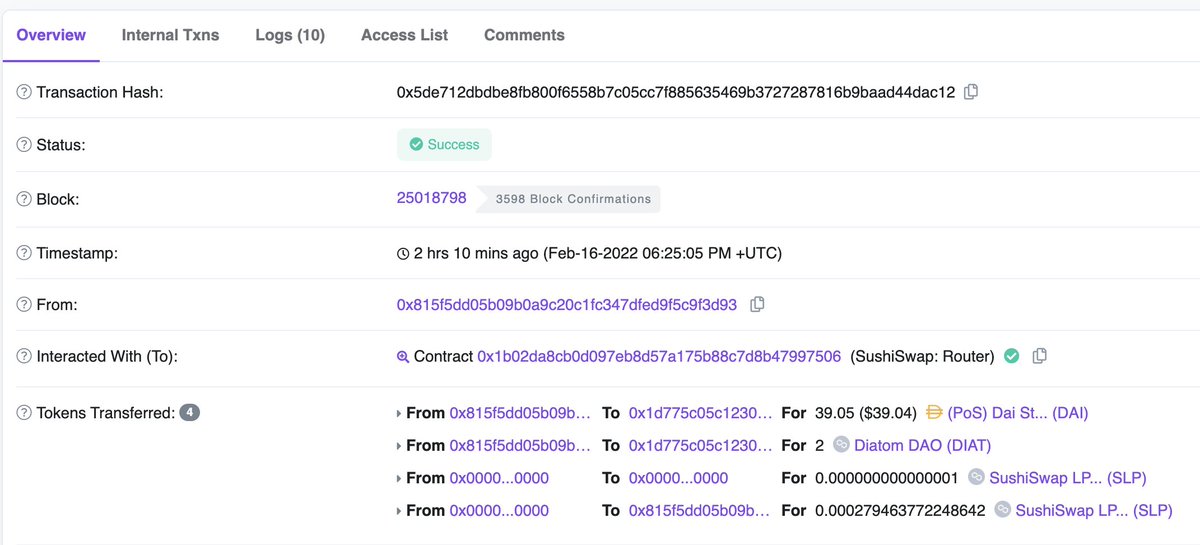Image resolution: width=1200 pixels, height=545 pixels.
Task: Expand the Diatom DAO transfer row arrow
Action: click(x=400, y=446)
